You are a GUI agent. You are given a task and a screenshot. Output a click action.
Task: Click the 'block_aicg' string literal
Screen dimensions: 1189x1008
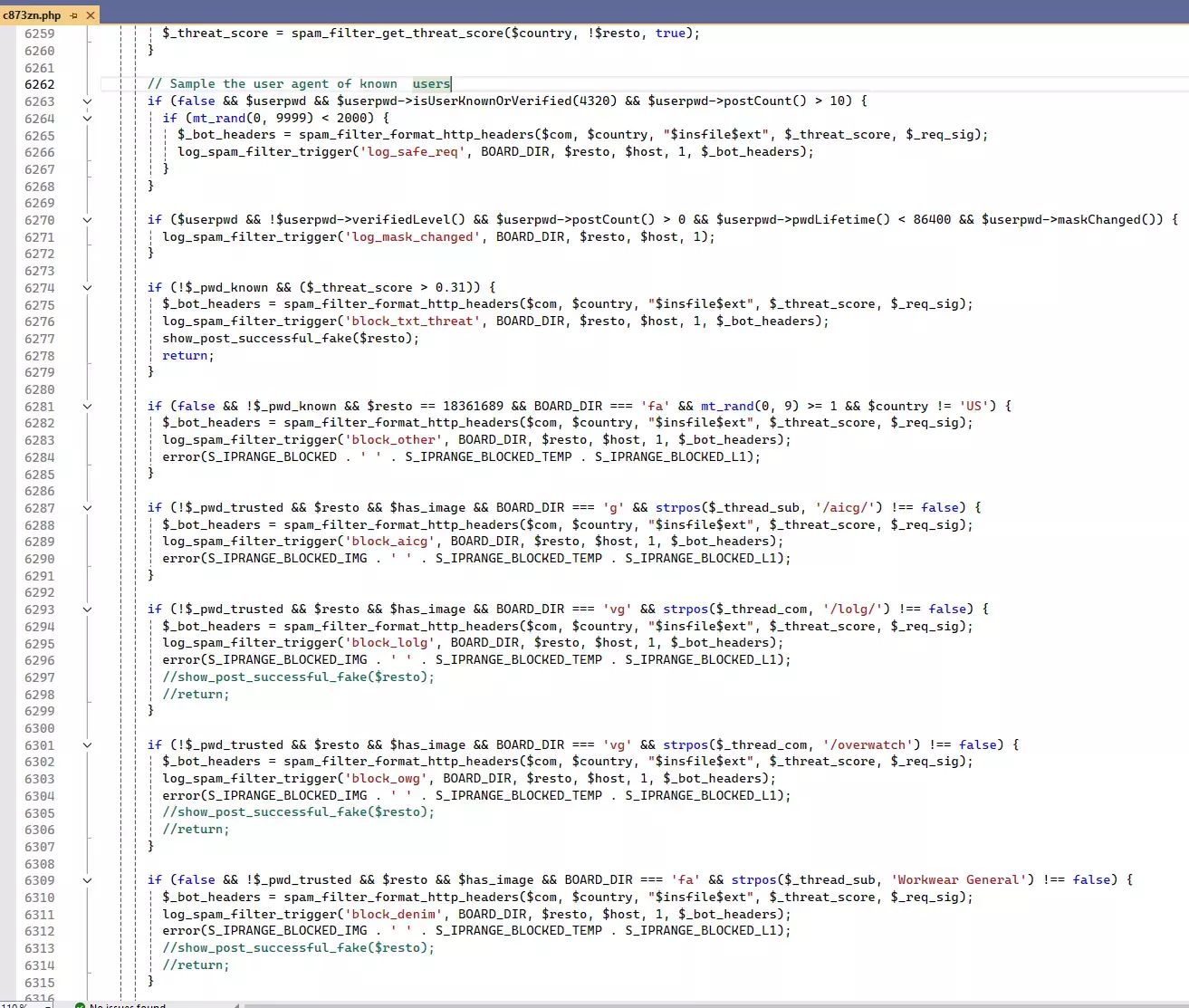(x=390, y=541)
